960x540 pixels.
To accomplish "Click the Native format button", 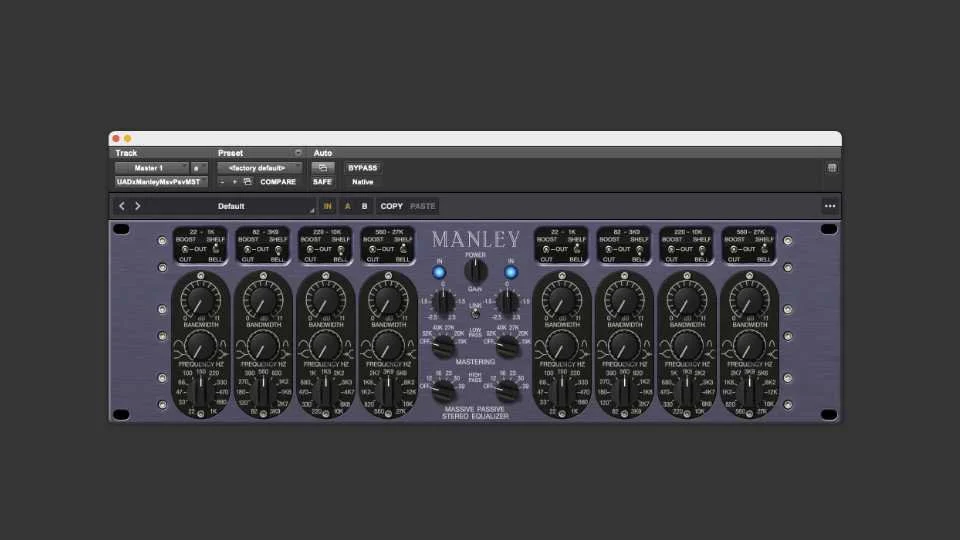I will point(362,182).
